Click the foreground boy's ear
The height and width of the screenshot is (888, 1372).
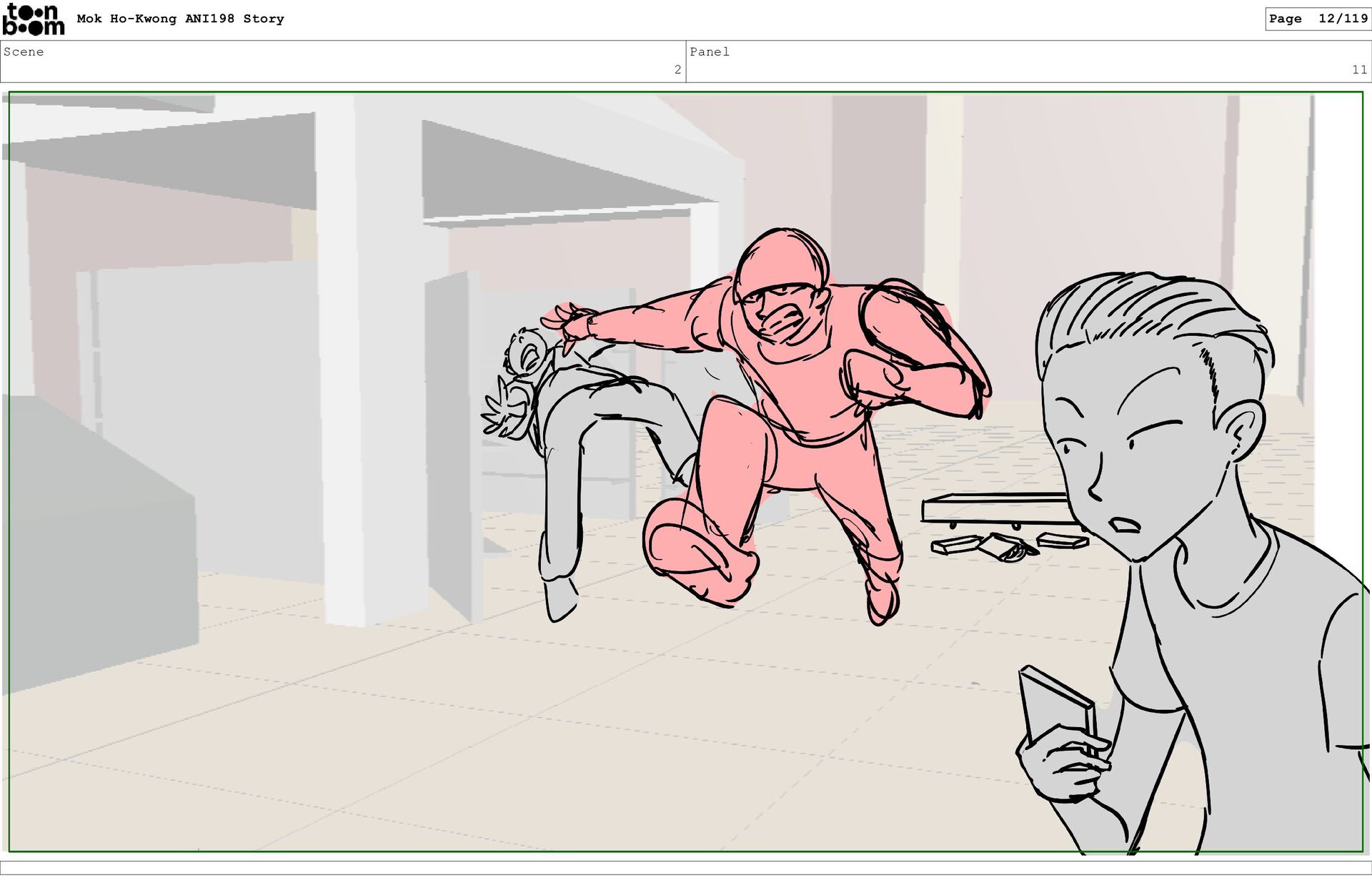[1242, 429]
